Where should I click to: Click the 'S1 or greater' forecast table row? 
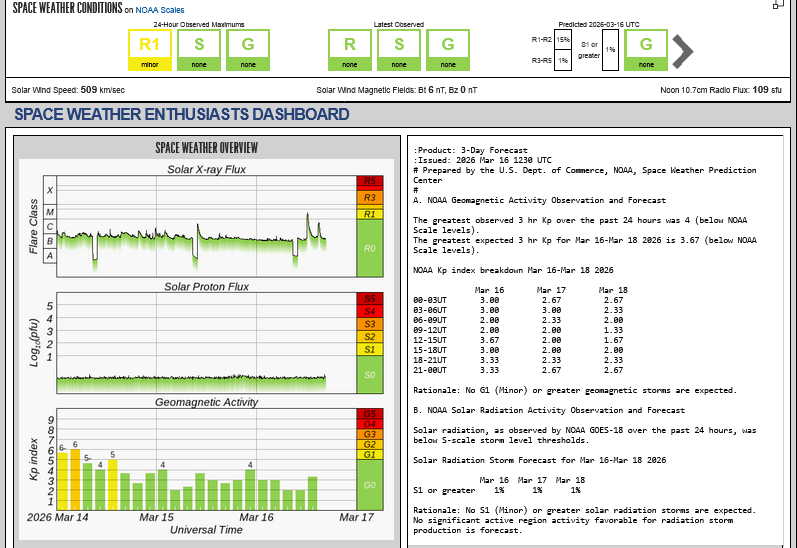tap(497, 490)
